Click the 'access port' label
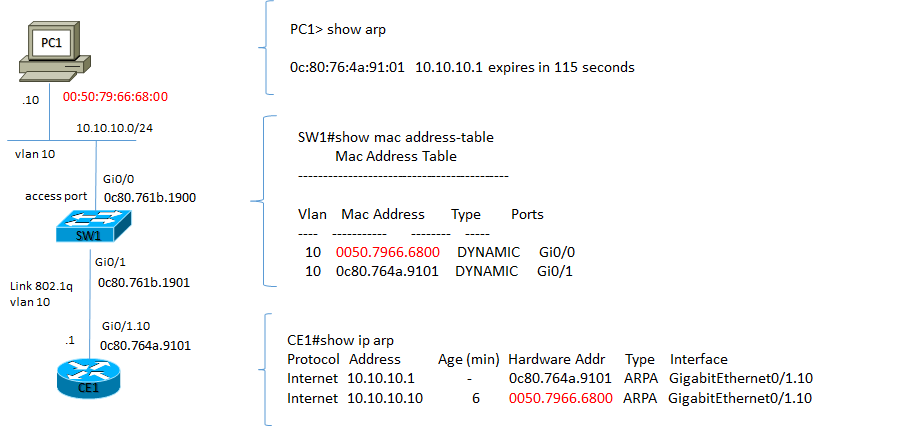The width and height of the screenshot is (921, 426). click(56, 196)
